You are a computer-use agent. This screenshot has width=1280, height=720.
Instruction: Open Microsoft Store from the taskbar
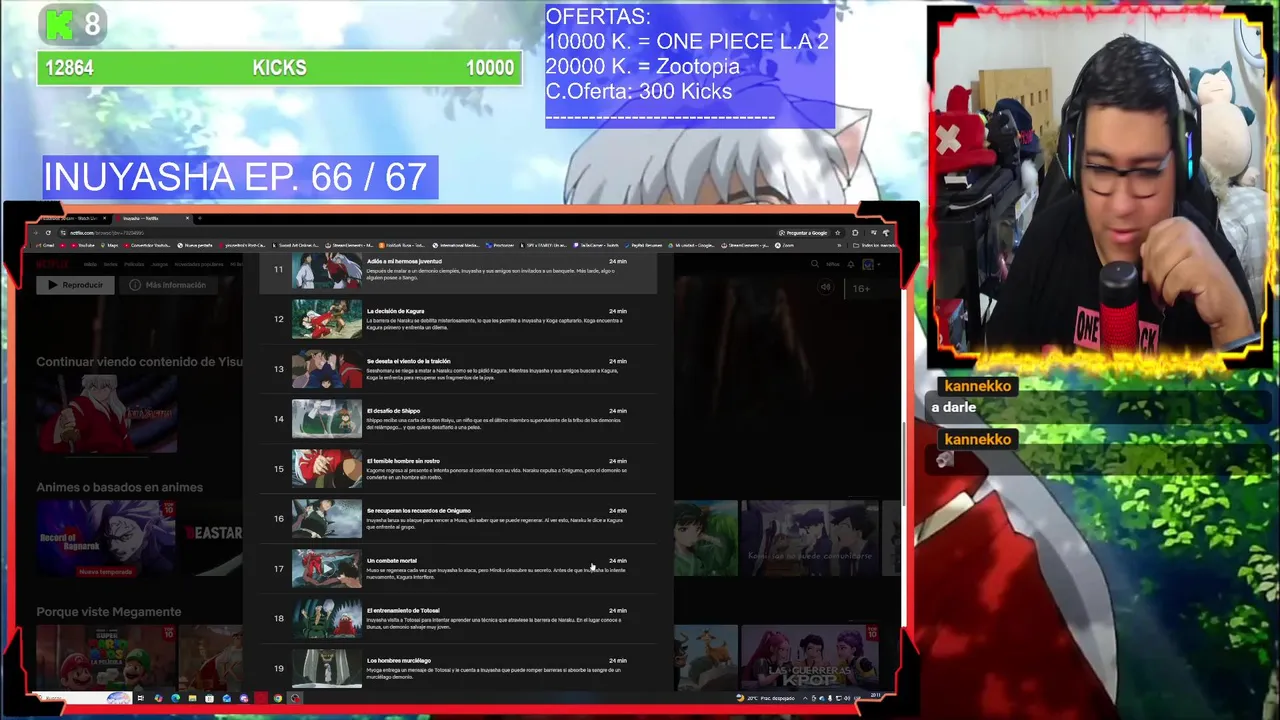tap(209, 698)
